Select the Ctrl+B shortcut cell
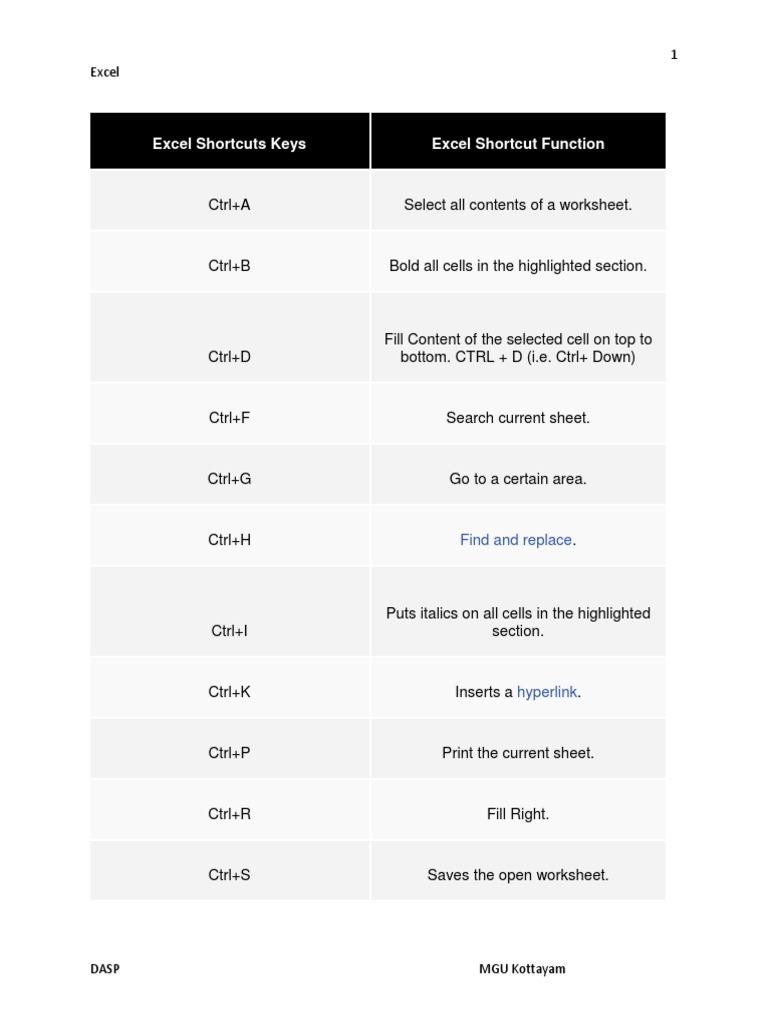Viewport: 768px width, 1024px height. tap(229, 266)
